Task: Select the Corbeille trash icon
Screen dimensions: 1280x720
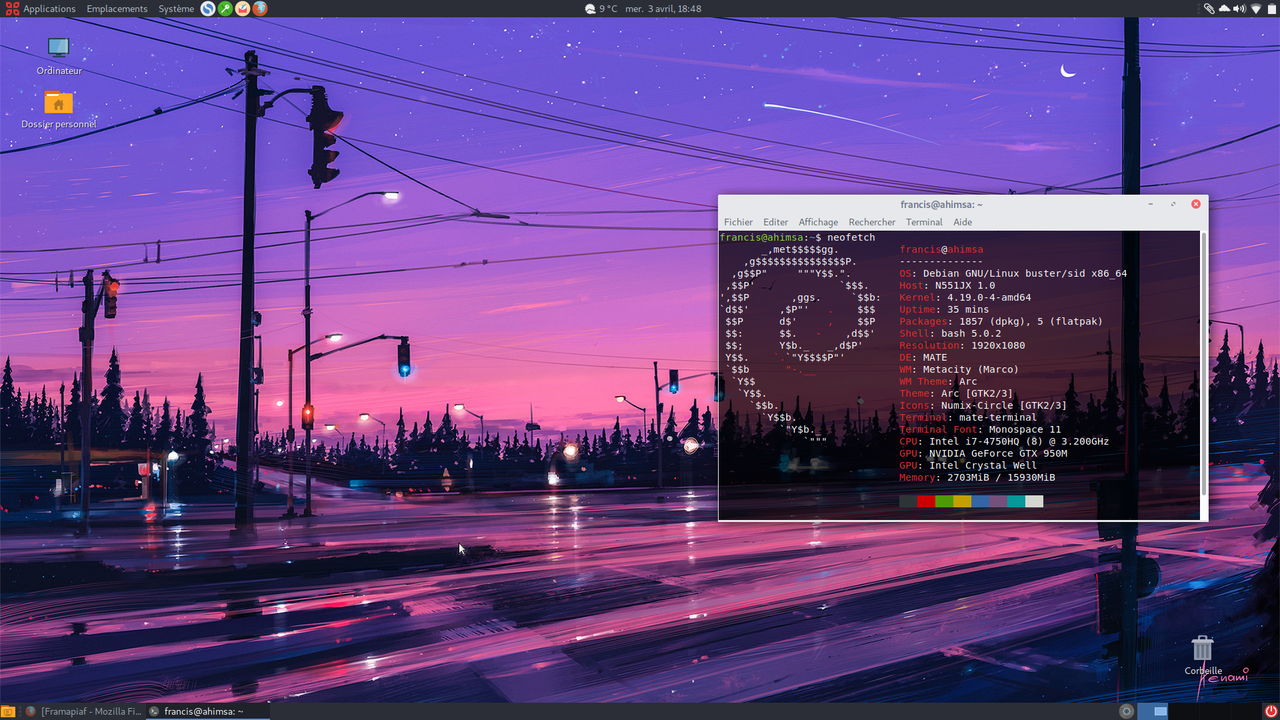Action: point(1203,656)
